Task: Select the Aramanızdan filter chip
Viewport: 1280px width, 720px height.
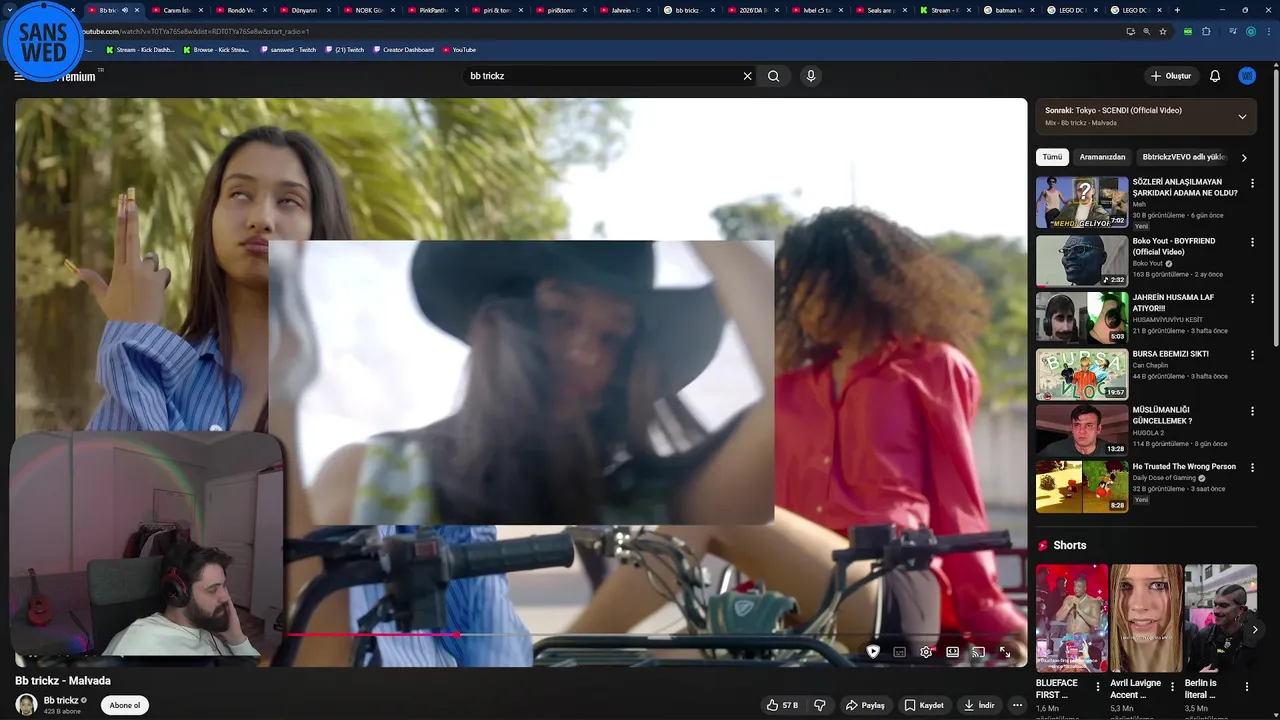Action: [1102, 157]
